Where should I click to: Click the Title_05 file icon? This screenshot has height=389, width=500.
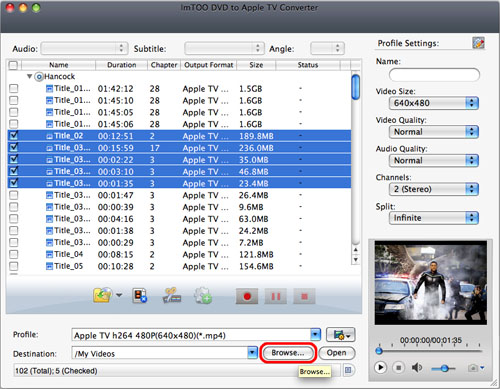49,266
